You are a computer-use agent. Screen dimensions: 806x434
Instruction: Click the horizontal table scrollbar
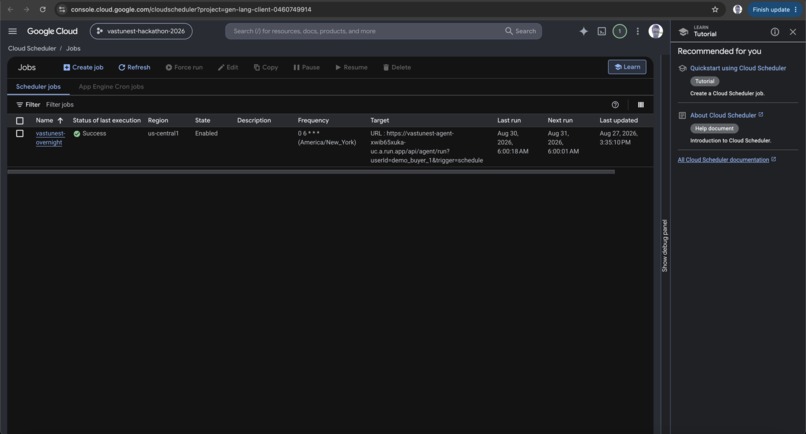(311, 172)
